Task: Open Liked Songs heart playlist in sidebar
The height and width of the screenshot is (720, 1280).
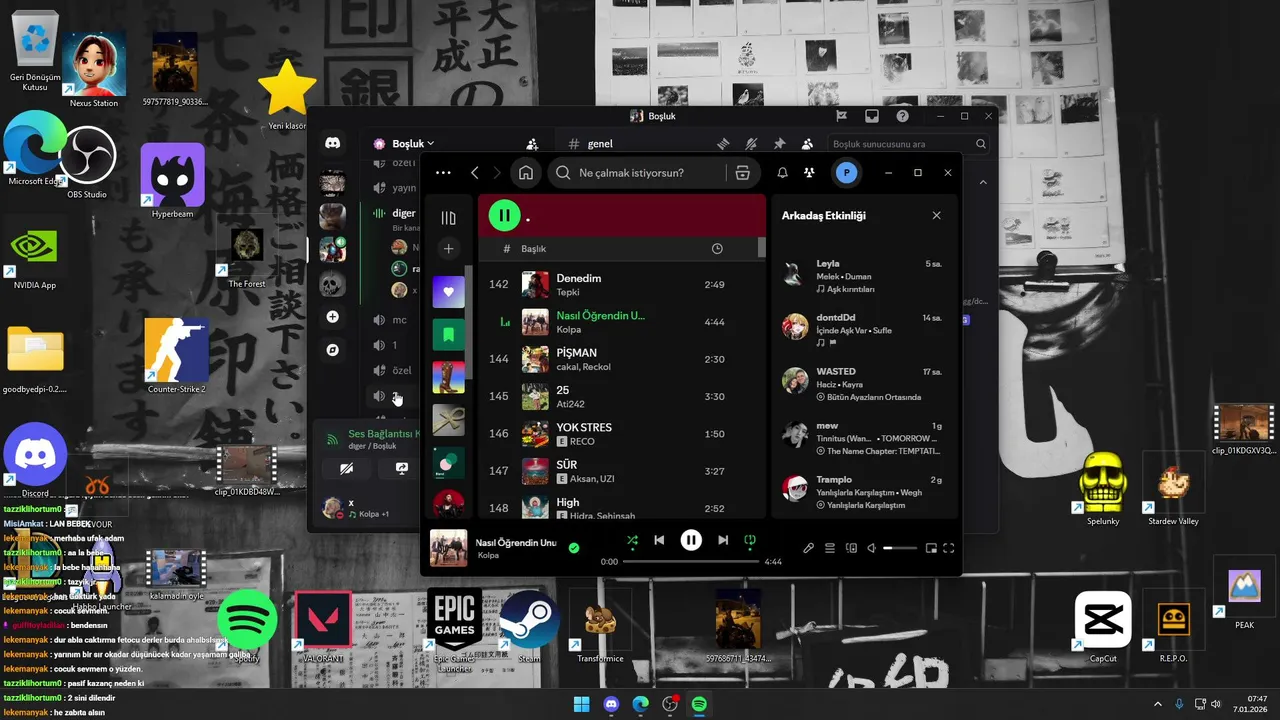Action: 448,292
